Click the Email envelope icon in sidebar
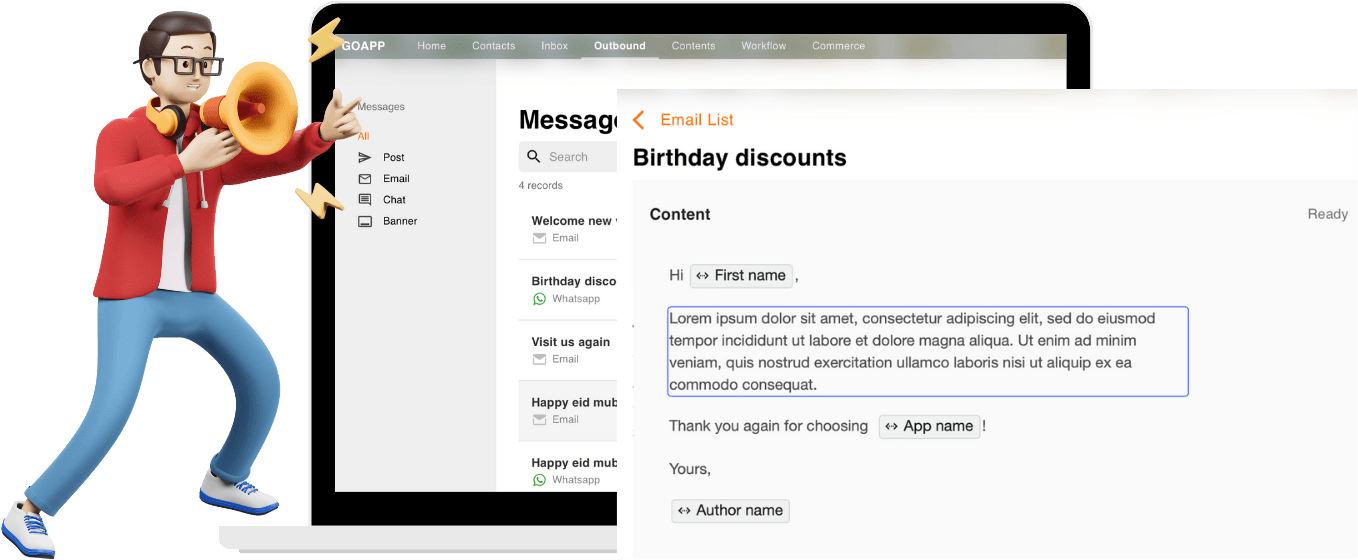 point(365,179)
